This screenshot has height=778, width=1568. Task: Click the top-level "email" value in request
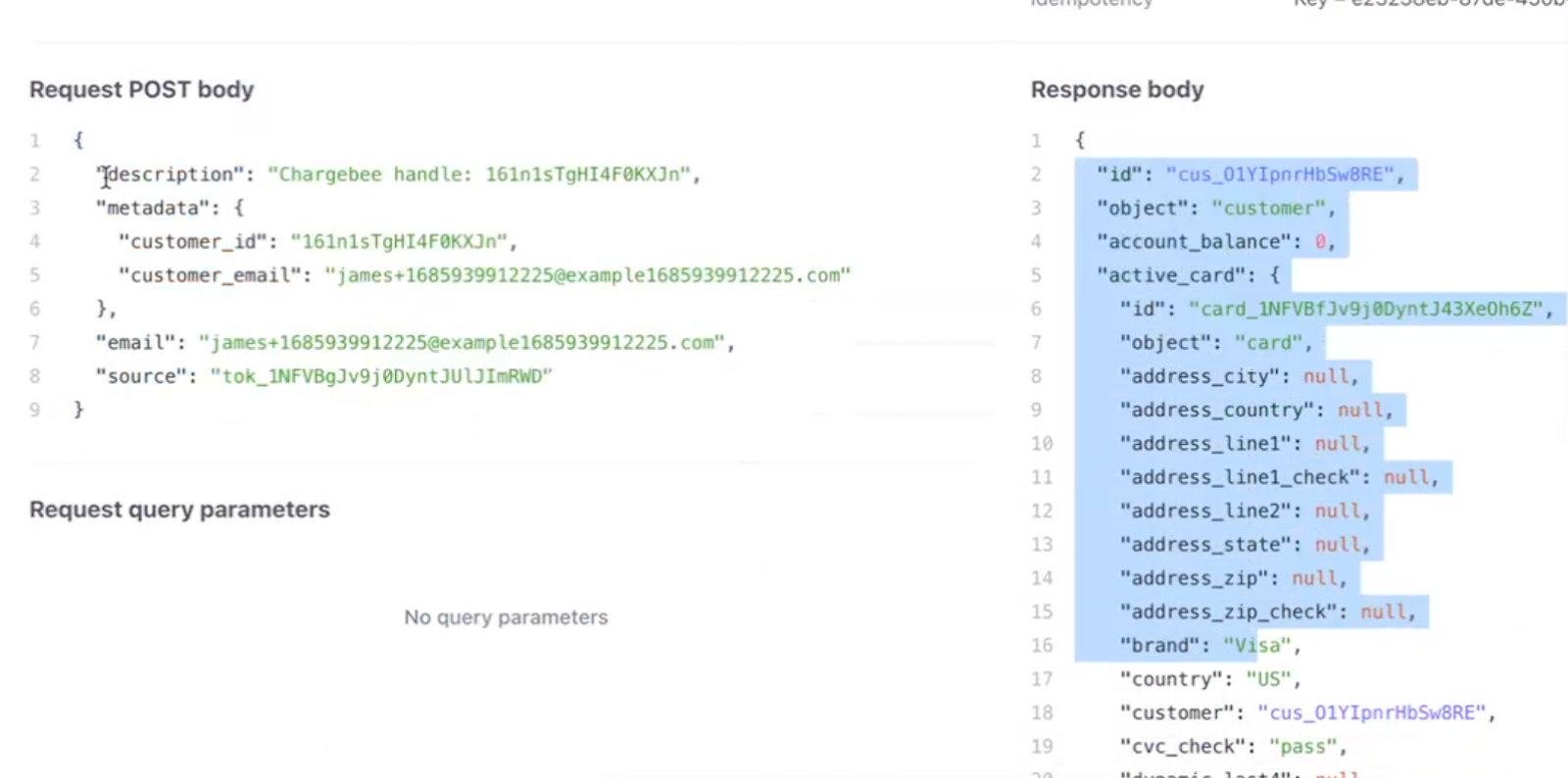pos(461,343)
